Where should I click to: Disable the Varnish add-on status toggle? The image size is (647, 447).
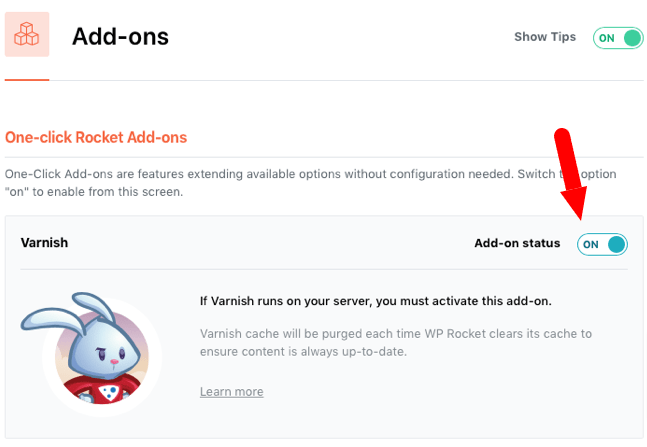coord(602,244)
